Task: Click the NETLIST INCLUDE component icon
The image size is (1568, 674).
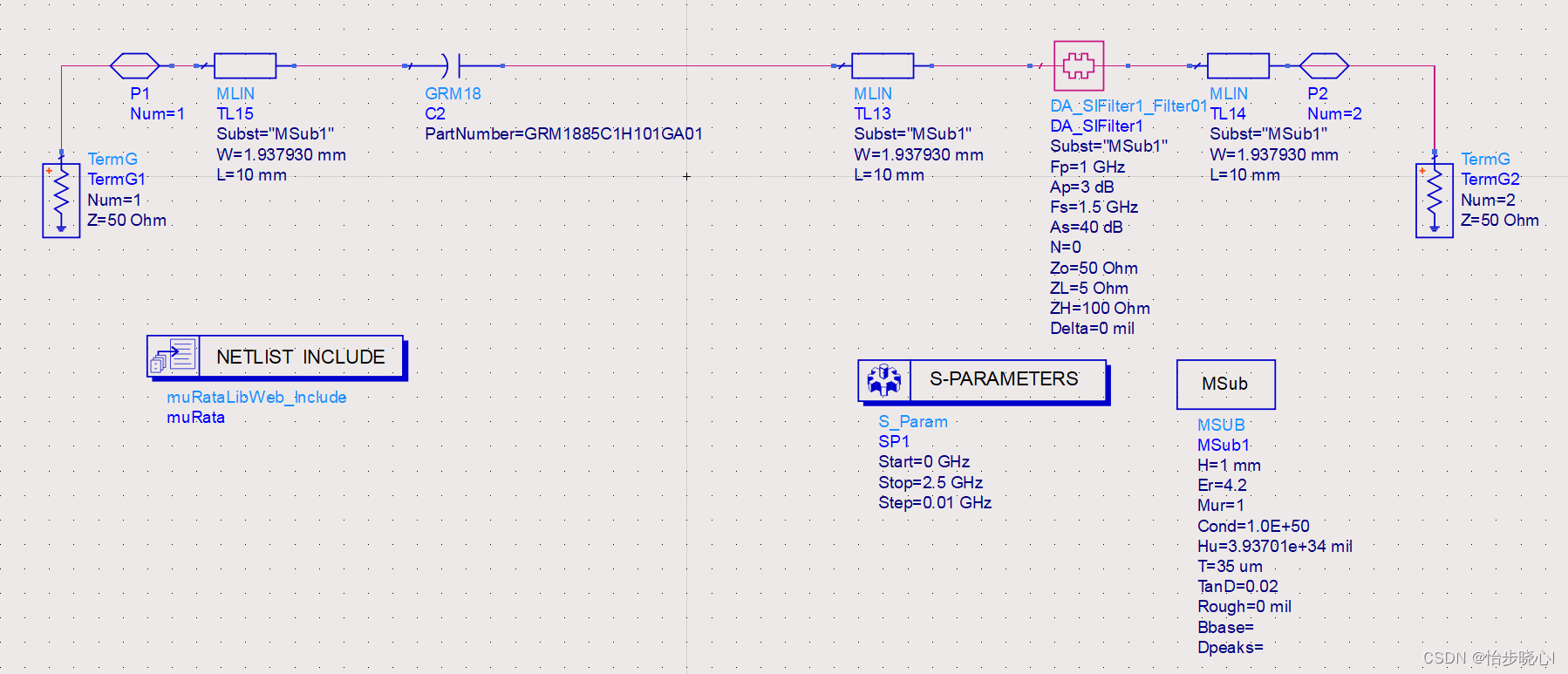Action: [174, 357]
